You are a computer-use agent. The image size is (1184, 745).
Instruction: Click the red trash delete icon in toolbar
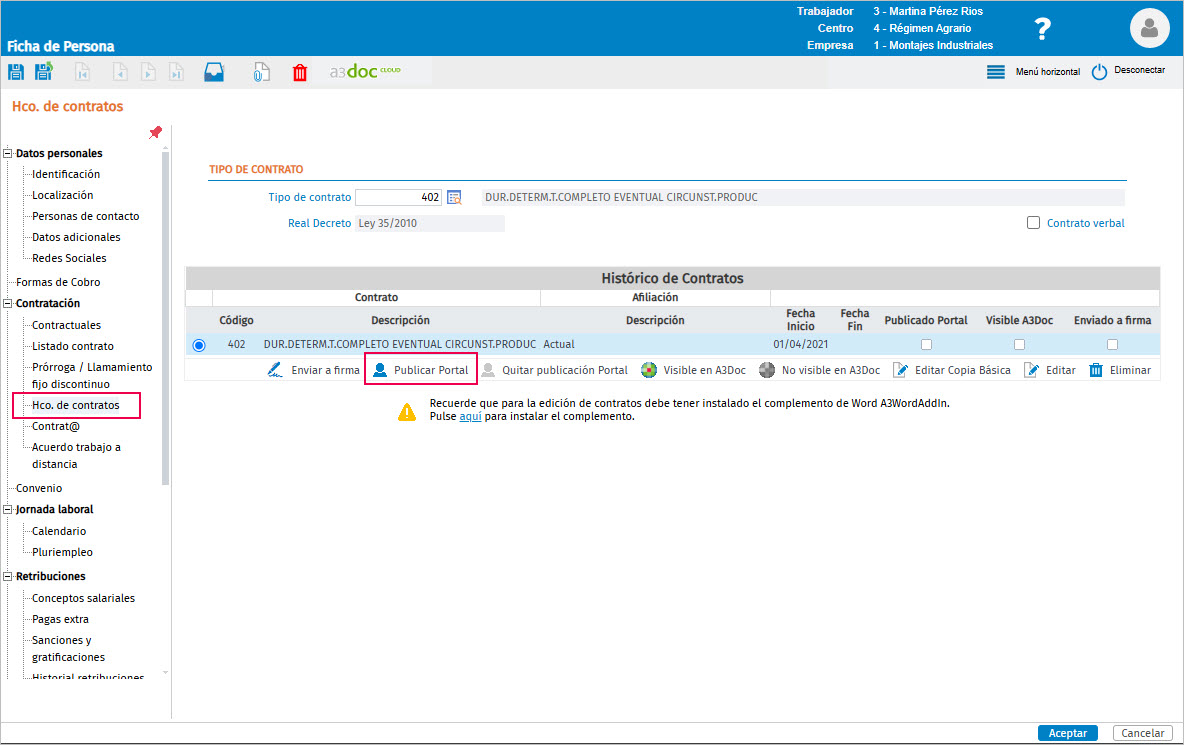tap(300, 72)
